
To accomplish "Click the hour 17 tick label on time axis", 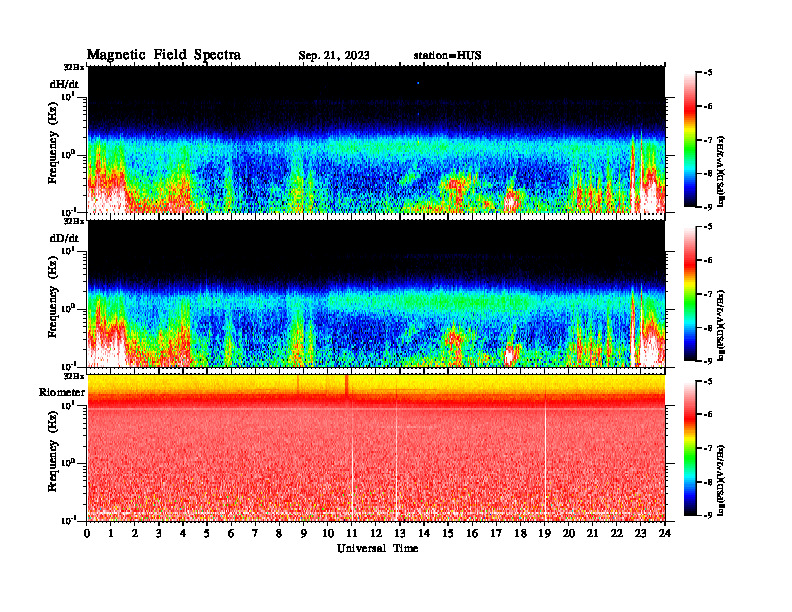I will 497,533.
